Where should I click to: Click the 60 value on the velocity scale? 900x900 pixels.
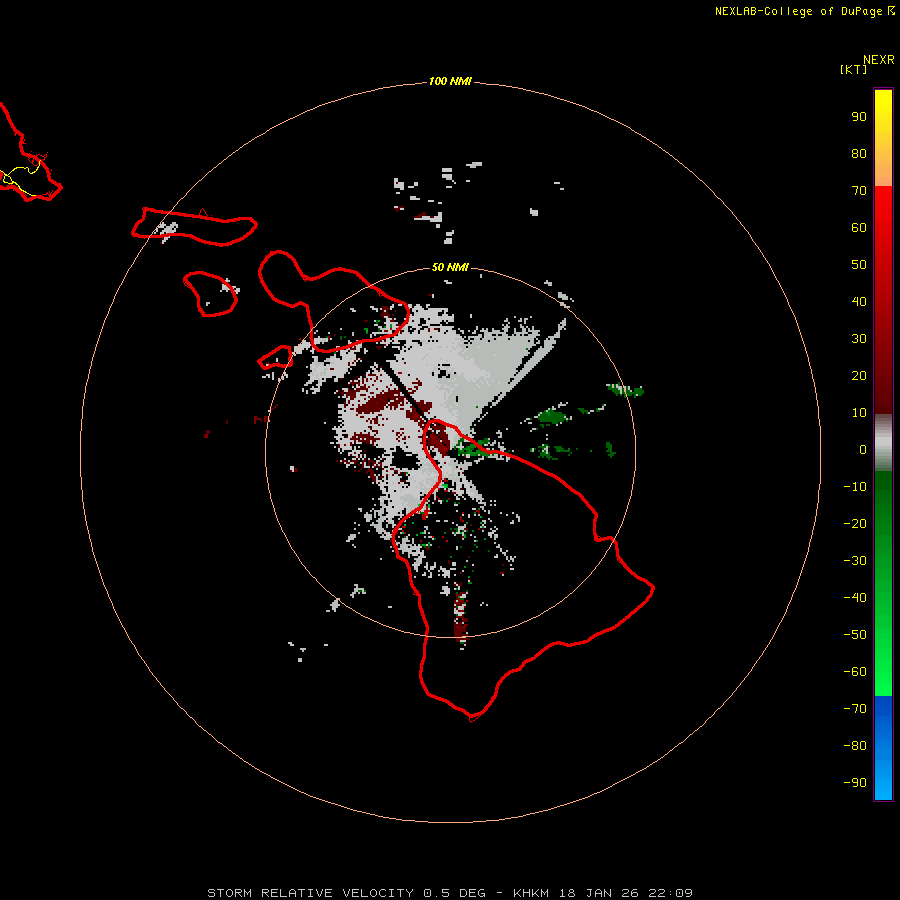(859, 227)
